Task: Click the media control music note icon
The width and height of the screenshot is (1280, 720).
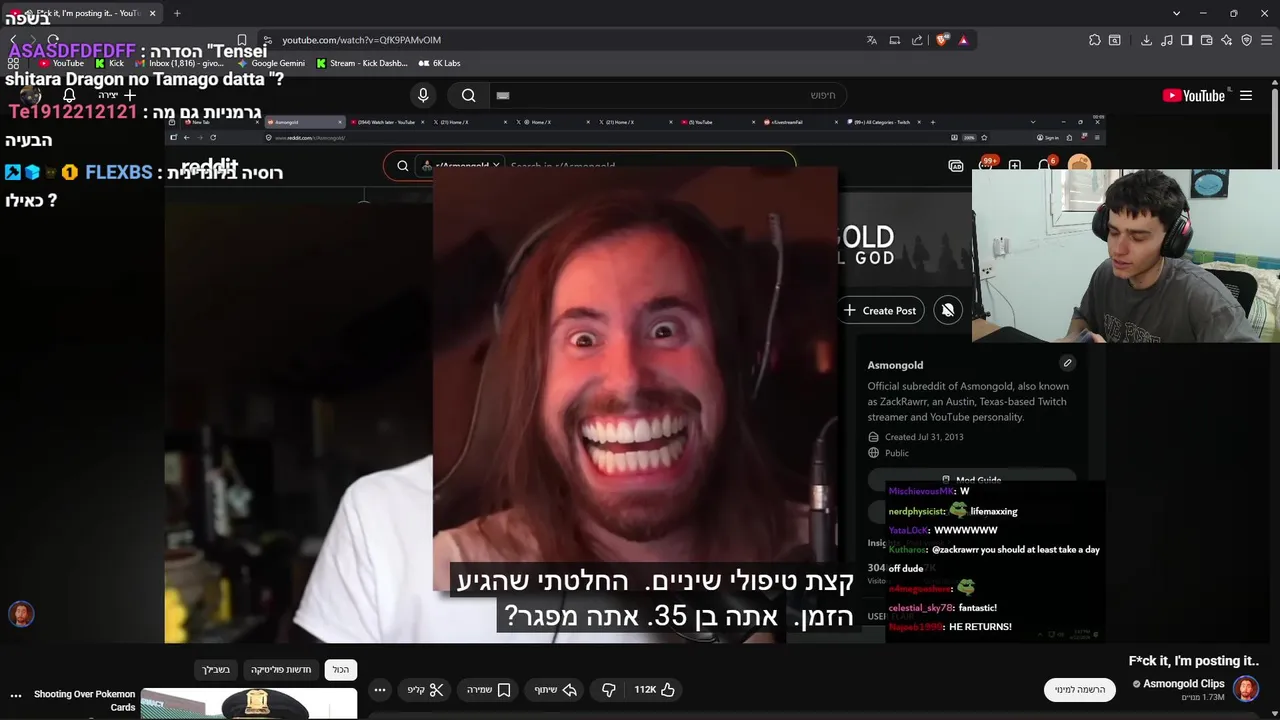Action: tap(1167, 40)
